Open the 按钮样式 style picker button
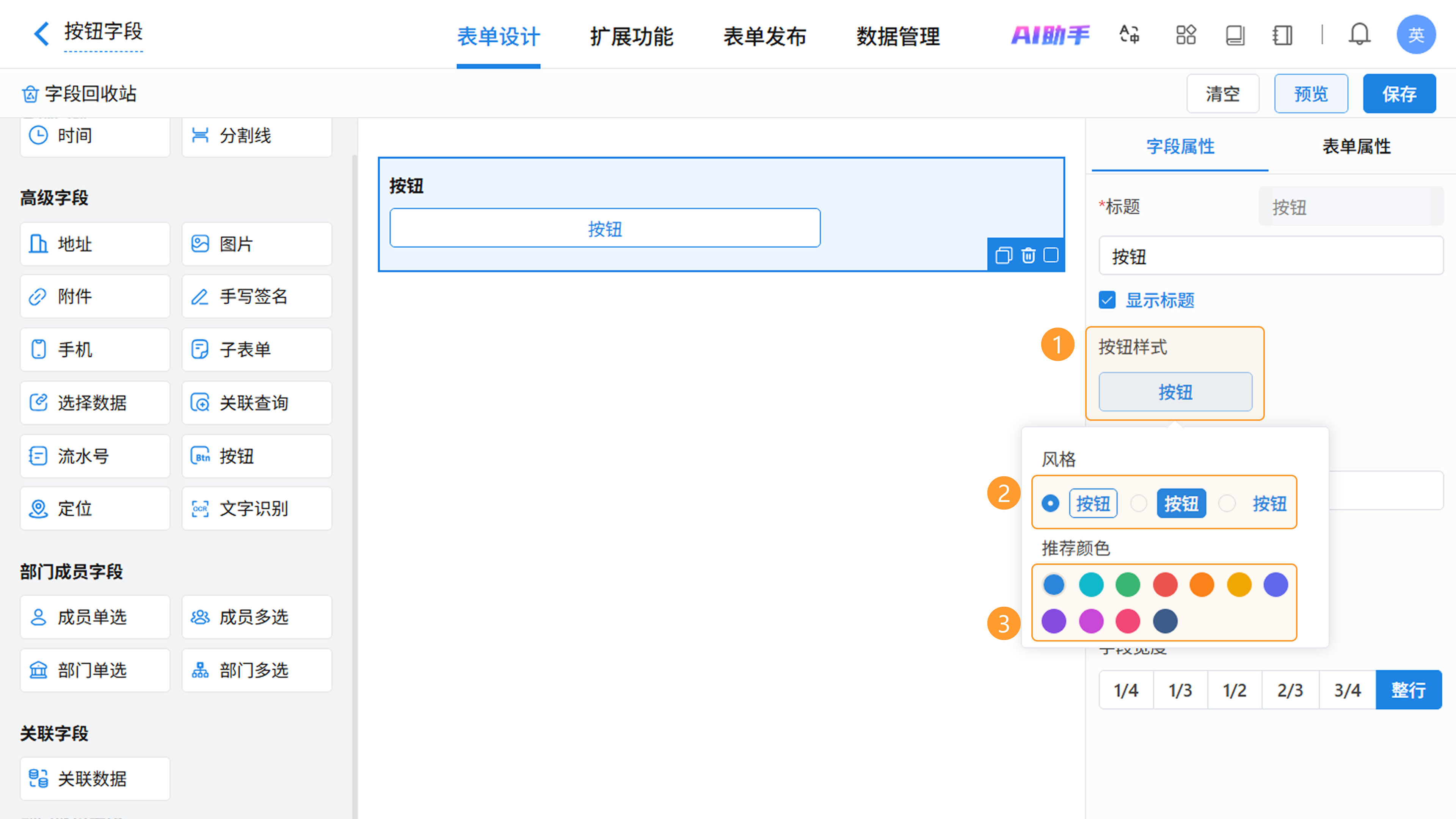Viewport: 1456px width, 819px height. pyautogui.click(x=1175, y=392)
